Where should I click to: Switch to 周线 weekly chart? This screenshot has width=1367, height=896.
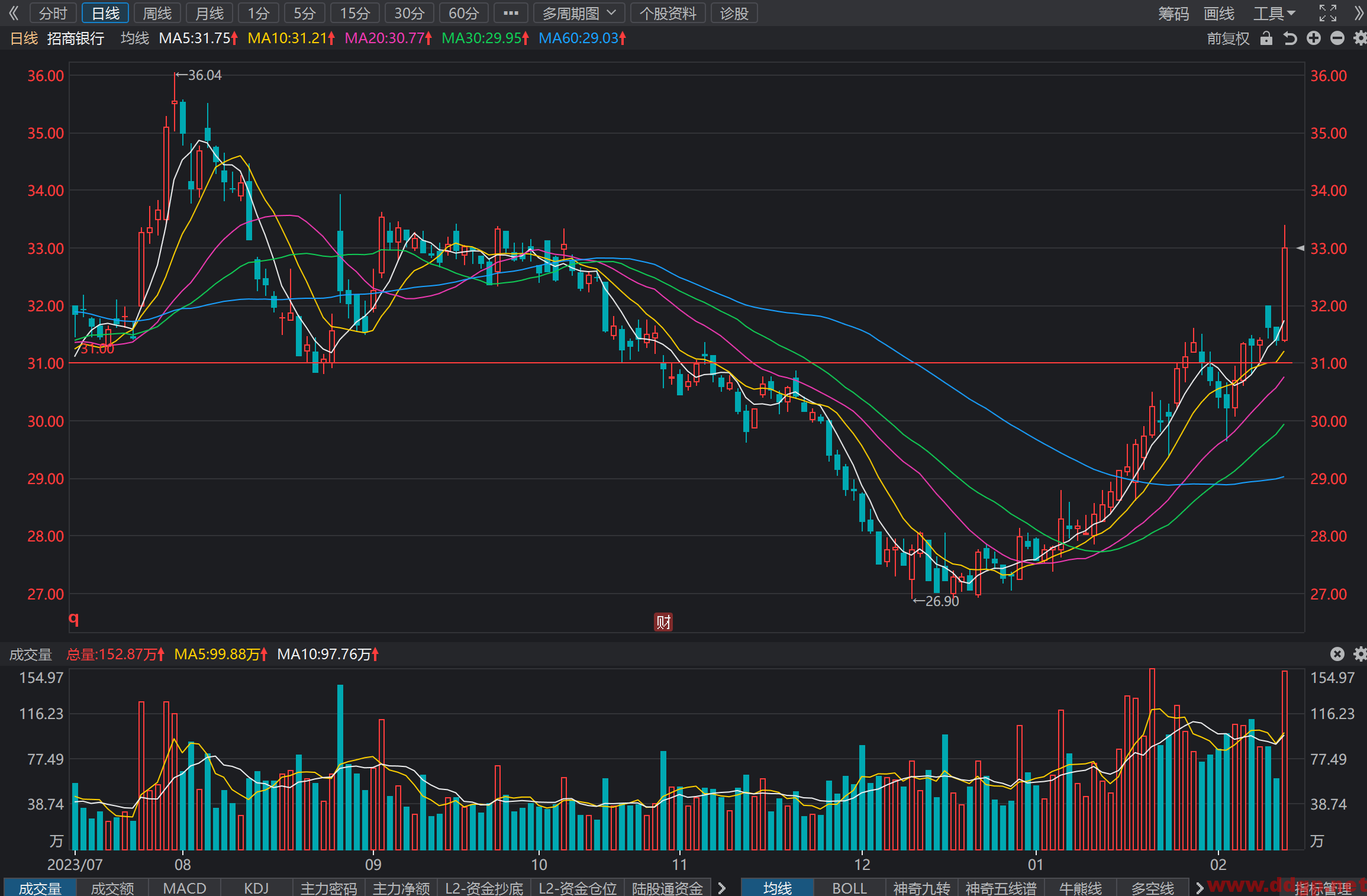click(157, 13)
